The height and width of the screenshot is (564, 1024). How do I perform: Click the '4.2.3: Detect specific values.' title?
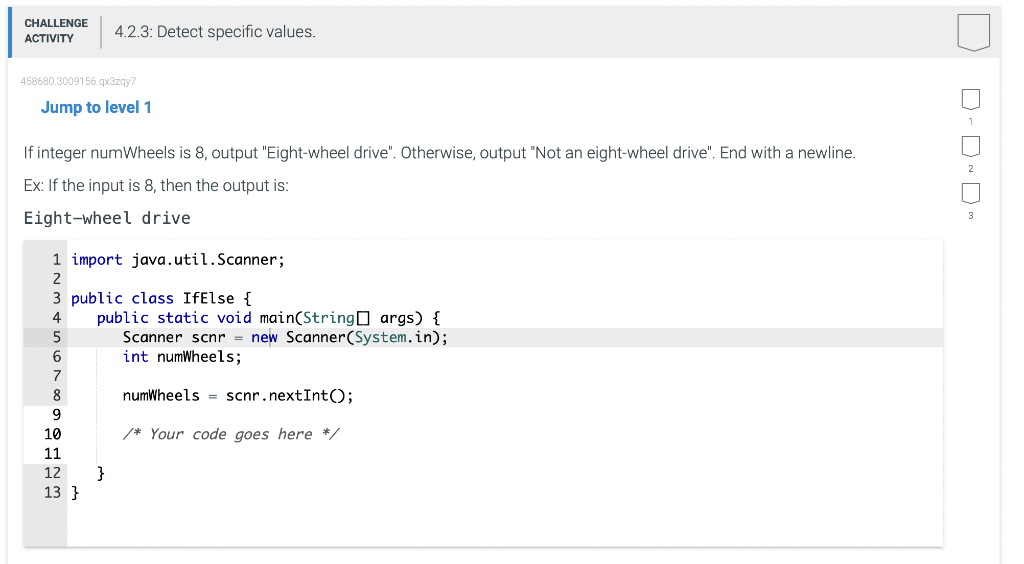pos(215,32)
